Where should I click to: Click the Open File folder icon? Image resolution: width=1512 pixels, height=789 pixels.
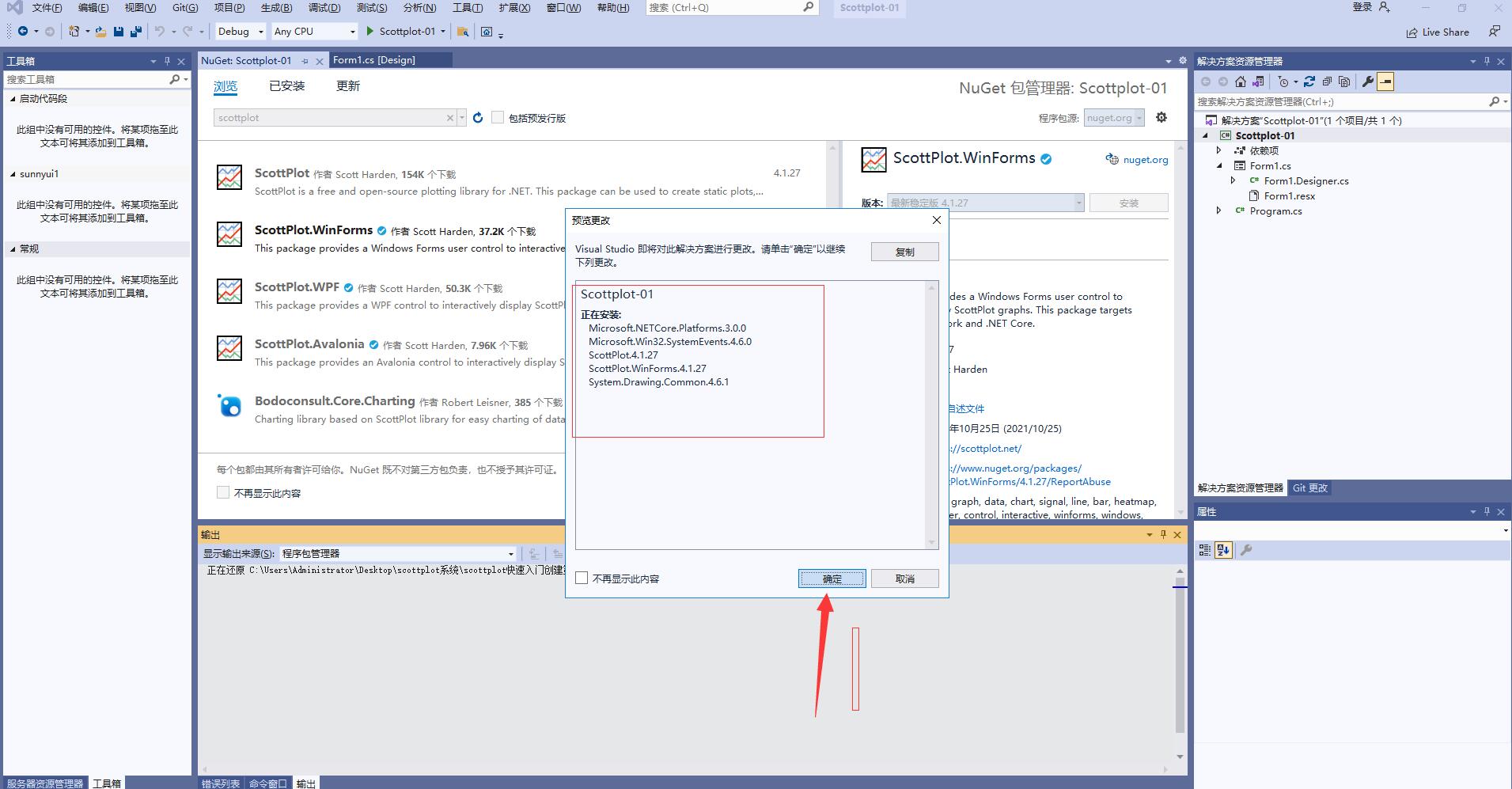(100, 32)
